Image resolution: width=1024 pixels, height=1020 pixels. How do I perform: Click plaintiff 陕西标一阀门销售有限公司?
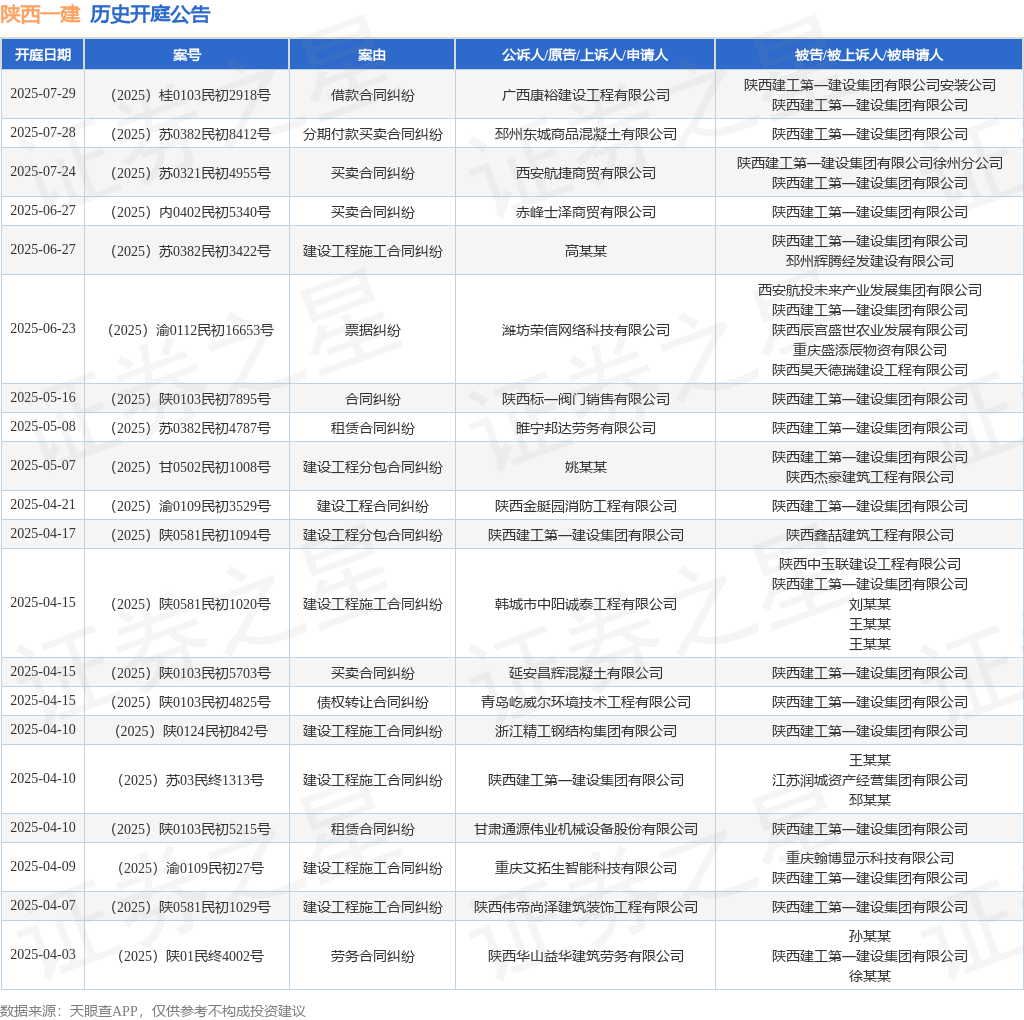tap(585, 400)
